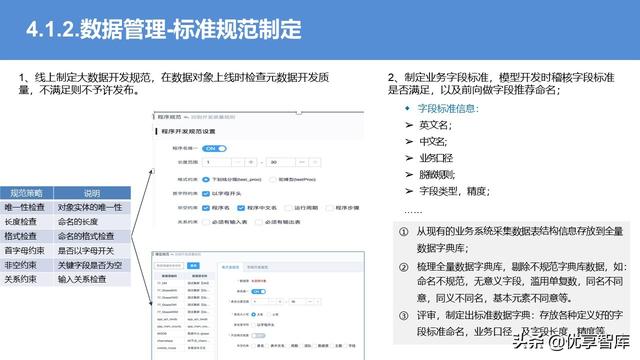Switch to the second tab in lower panel
The image size is (640, 360).
[x=257, y=267]
